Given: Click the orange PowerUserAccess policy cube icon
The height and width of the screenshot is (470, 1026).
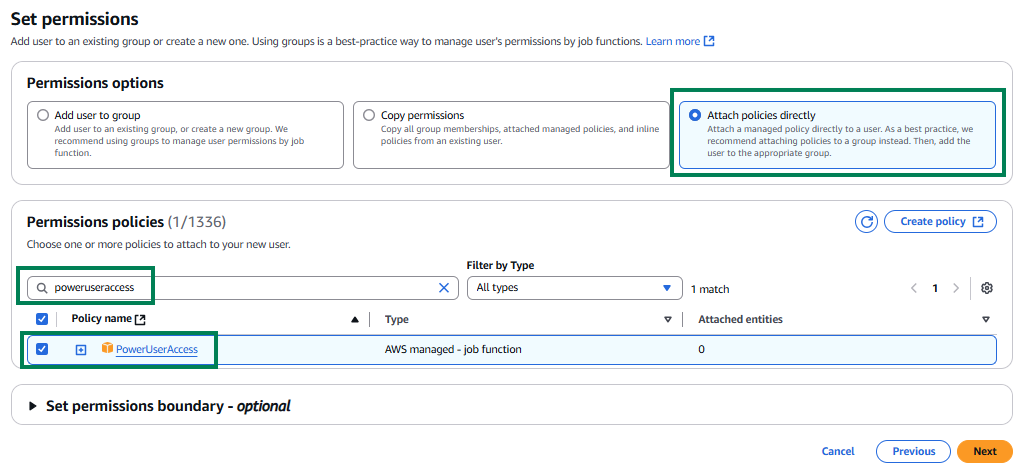Looking at the screenshot, I should click(x=107, y=349).
